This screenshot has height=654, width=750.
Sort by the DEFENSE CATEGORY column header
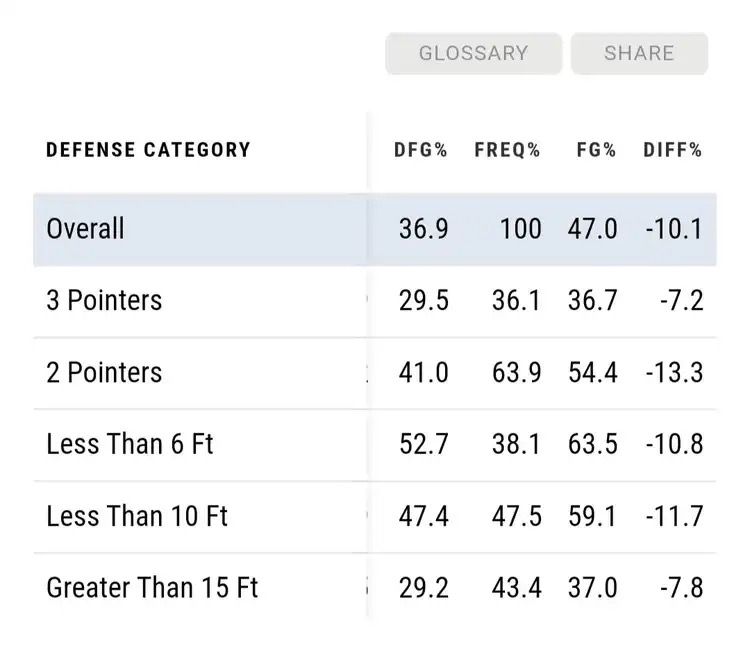click(x=148, y=151)
